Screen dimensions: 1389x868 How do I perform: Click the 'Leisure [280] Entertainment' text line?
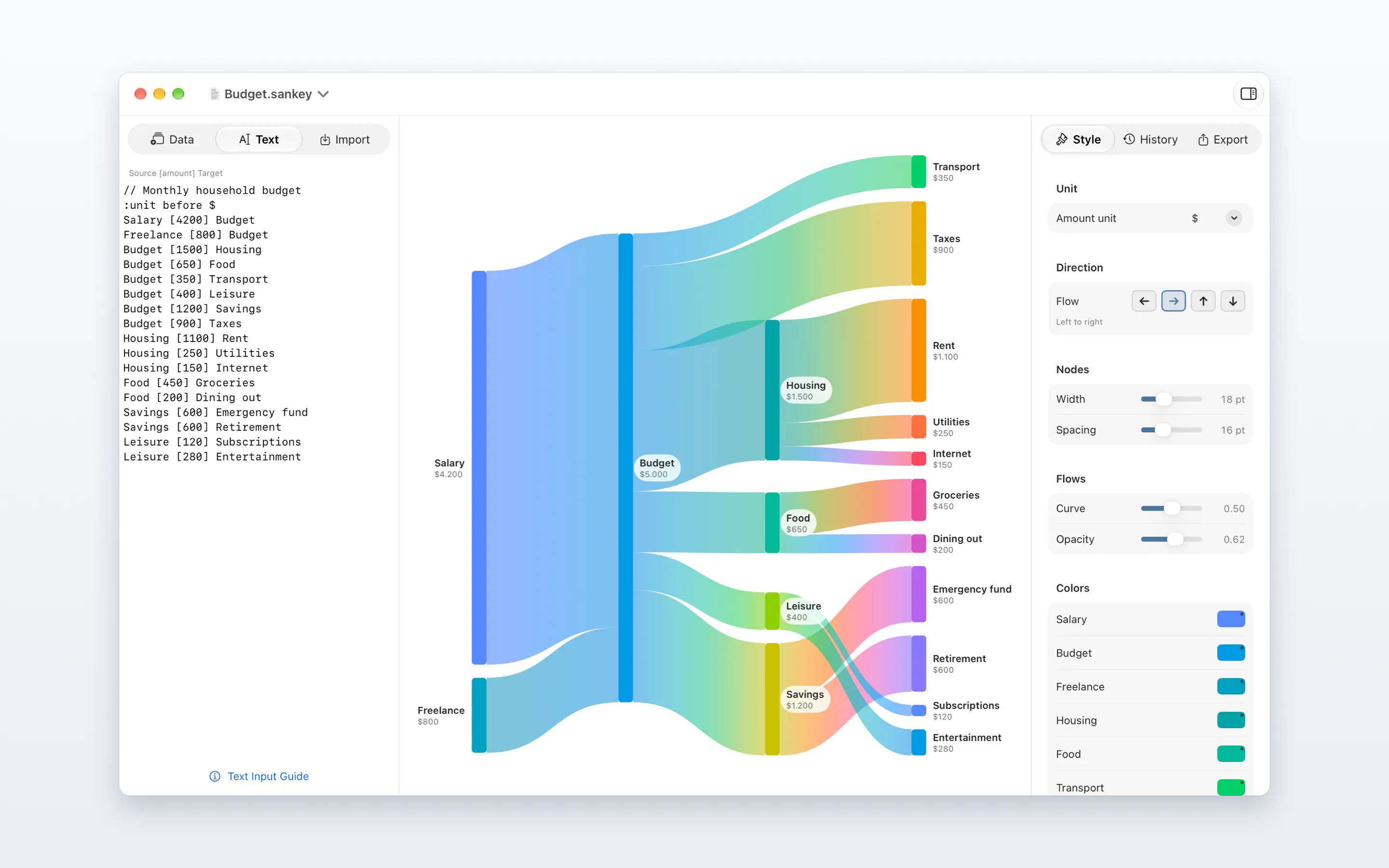[212, 457]
